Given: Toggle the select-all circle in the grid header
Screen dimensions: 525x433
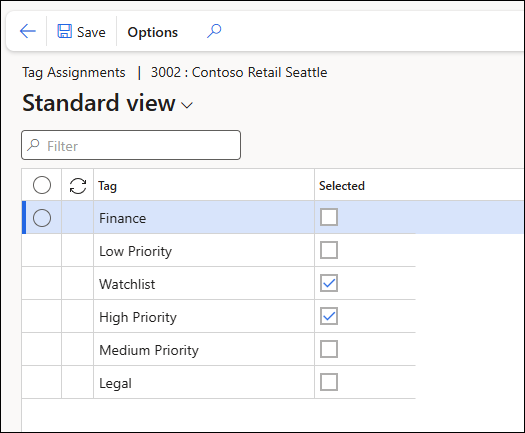Looking at the screenshot, I should click(42, 185).
